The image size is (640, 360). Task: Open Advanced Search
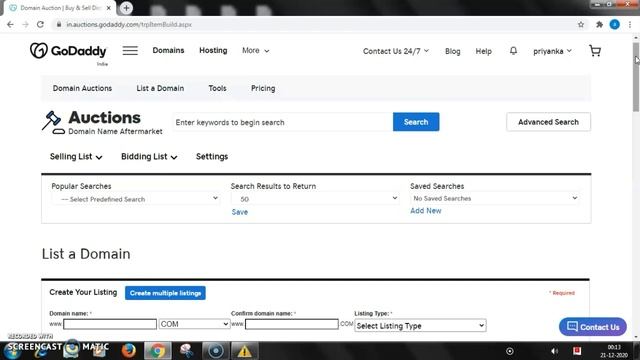point(548,122)
